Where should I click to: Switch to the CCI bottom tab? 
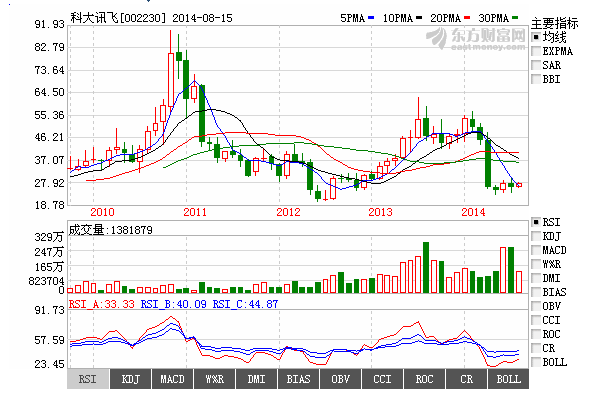point(382,379)
